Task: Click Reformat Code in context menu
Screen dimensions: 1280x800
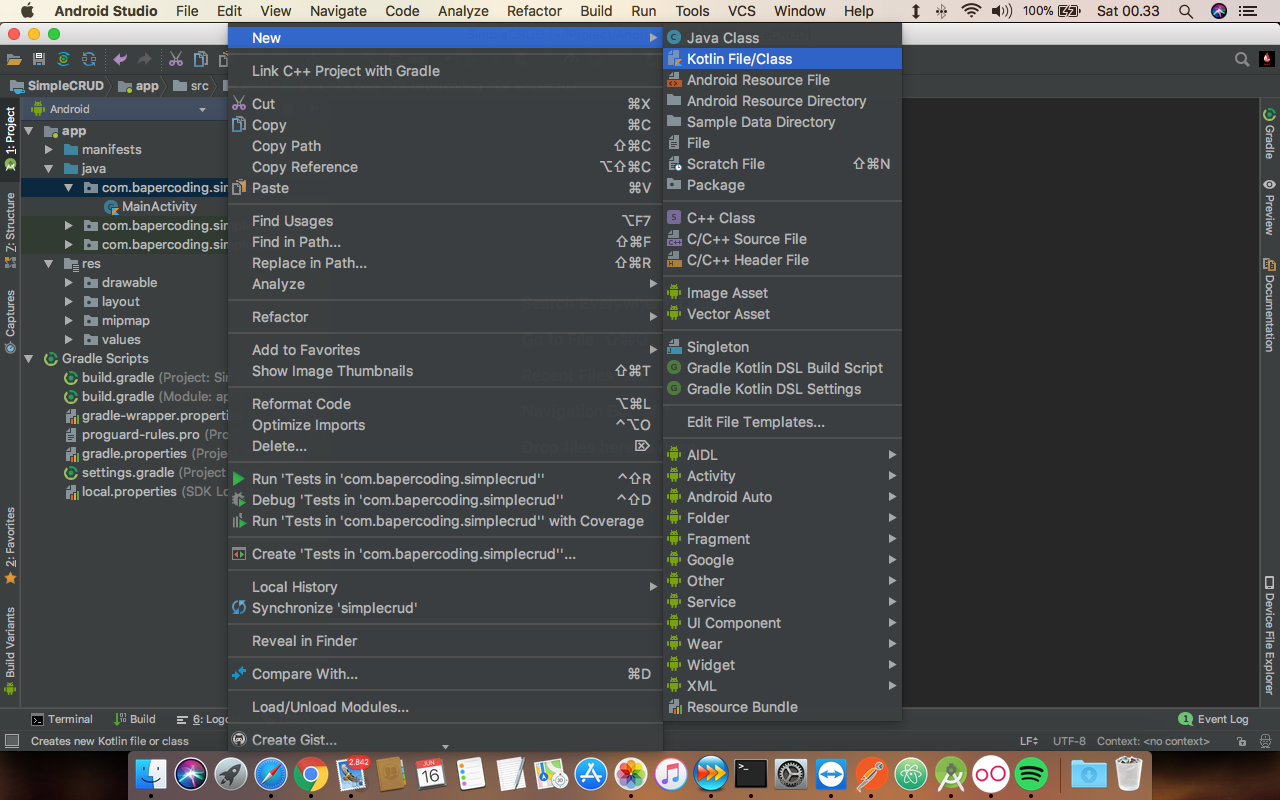Action: click(445, 404)
